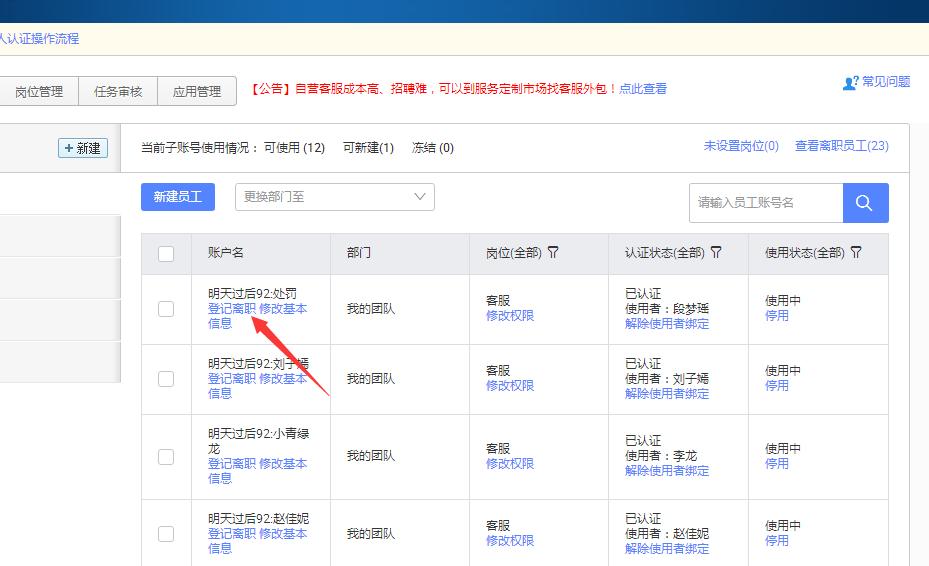The height and width of the screenshot is (566, 929).
Task: Open the 认证操作流程 link at top
Action: coord(39,39)
